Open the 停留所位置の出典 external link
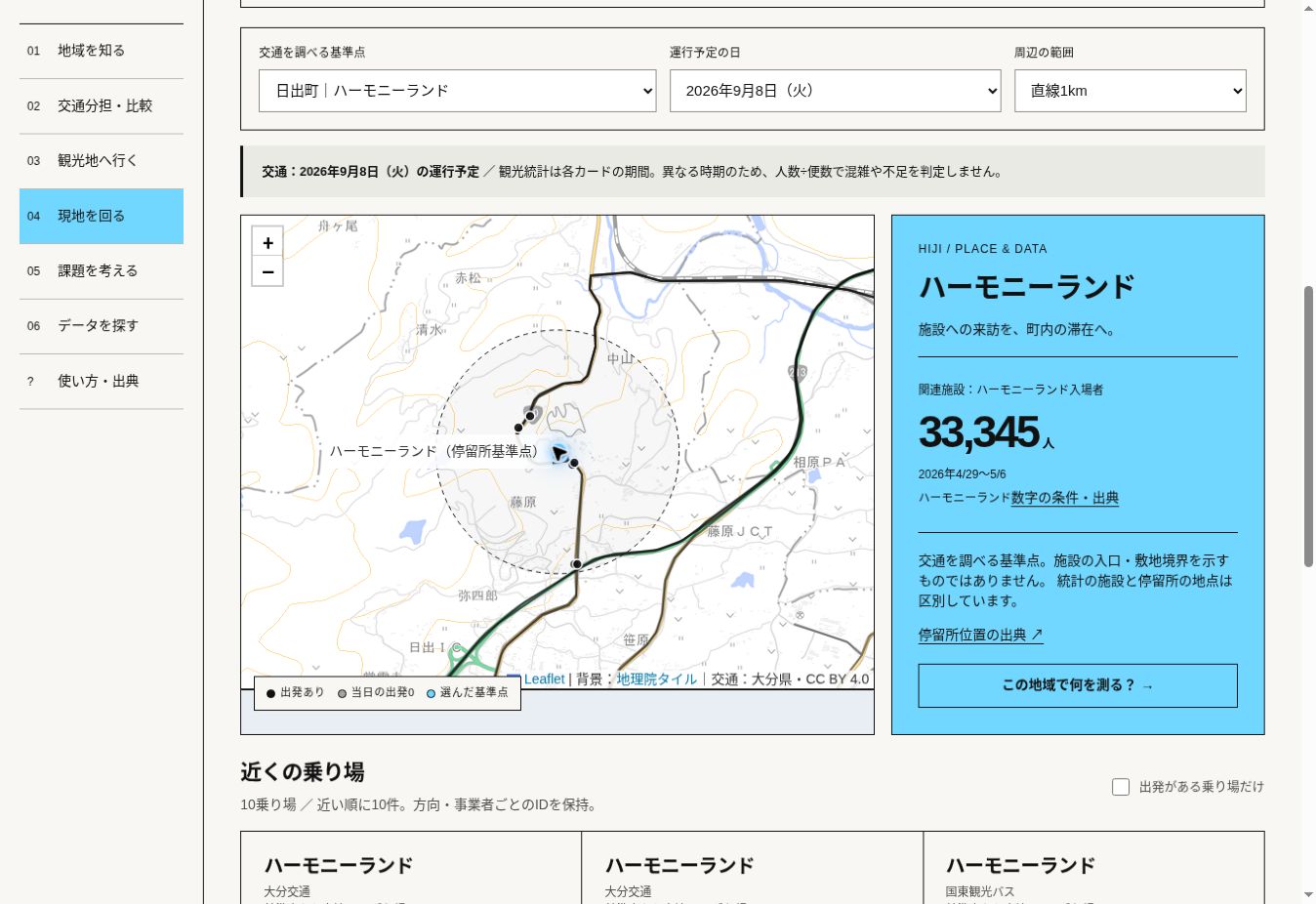This screenshot has height=904, width=1316. tap(981, 635)
